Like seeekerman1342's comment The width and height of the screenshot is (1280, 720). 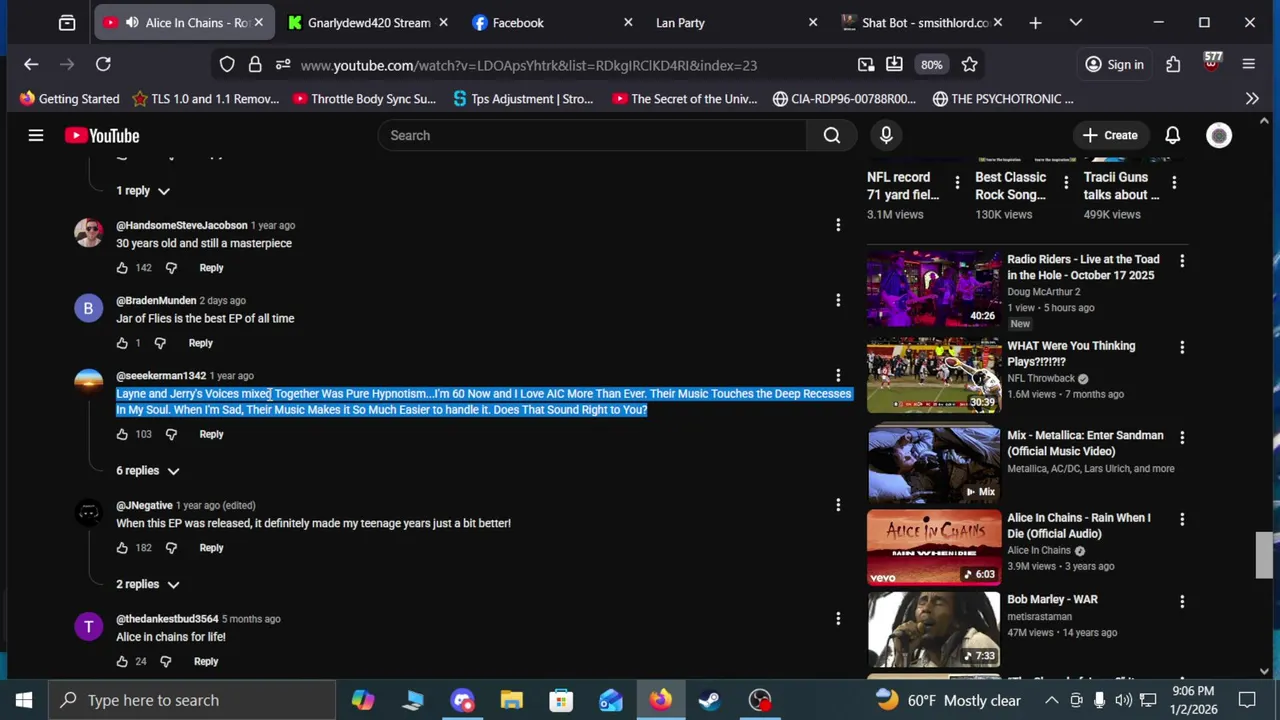pyautogui.click(x=122, y=434)
